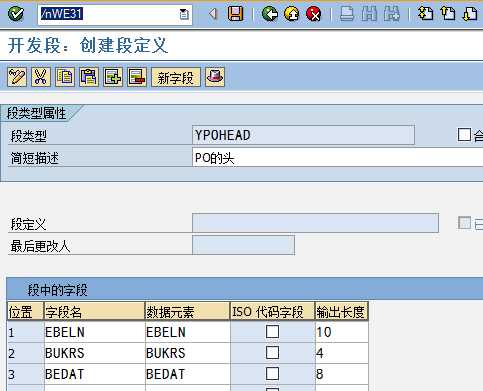Tick the ISO code checkbox in the EBELN row
483x391 pixels.
point(272,332)
